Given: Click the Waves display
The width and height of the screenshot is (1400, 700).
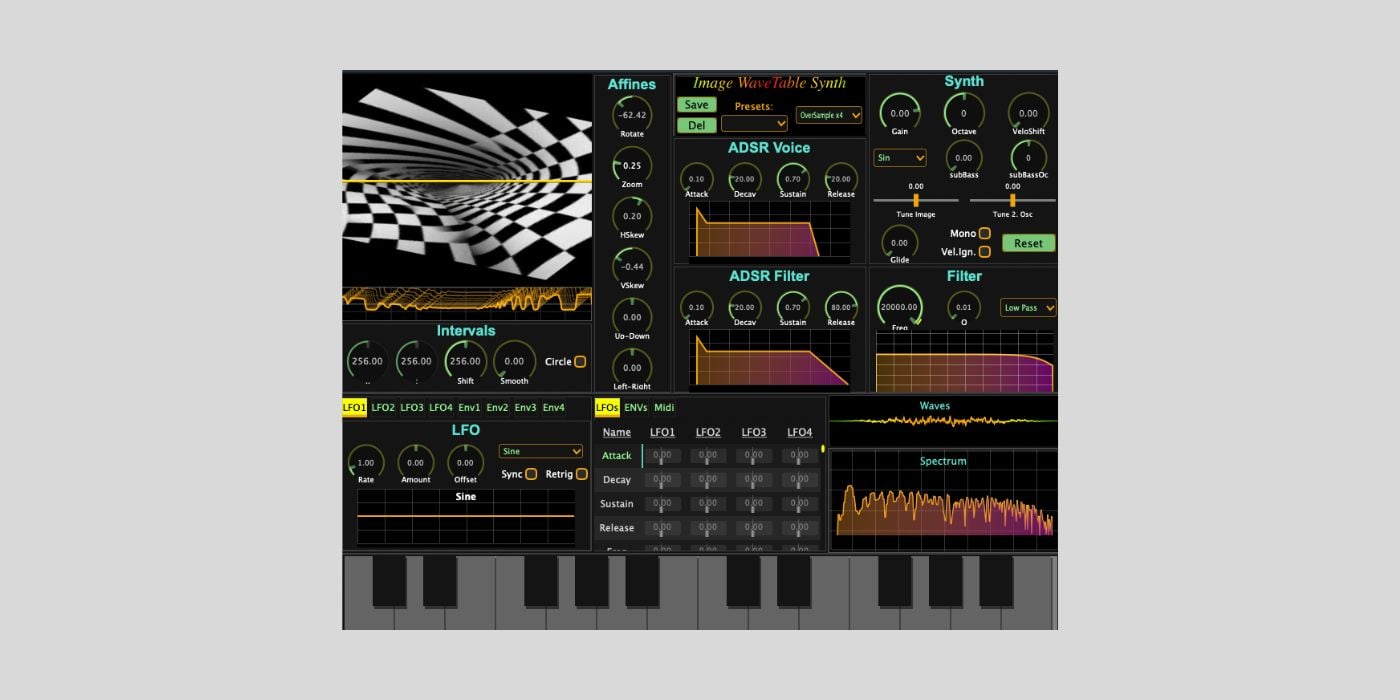Looking at the screenshot, I should pyautogui.click(x=943, y=420).
